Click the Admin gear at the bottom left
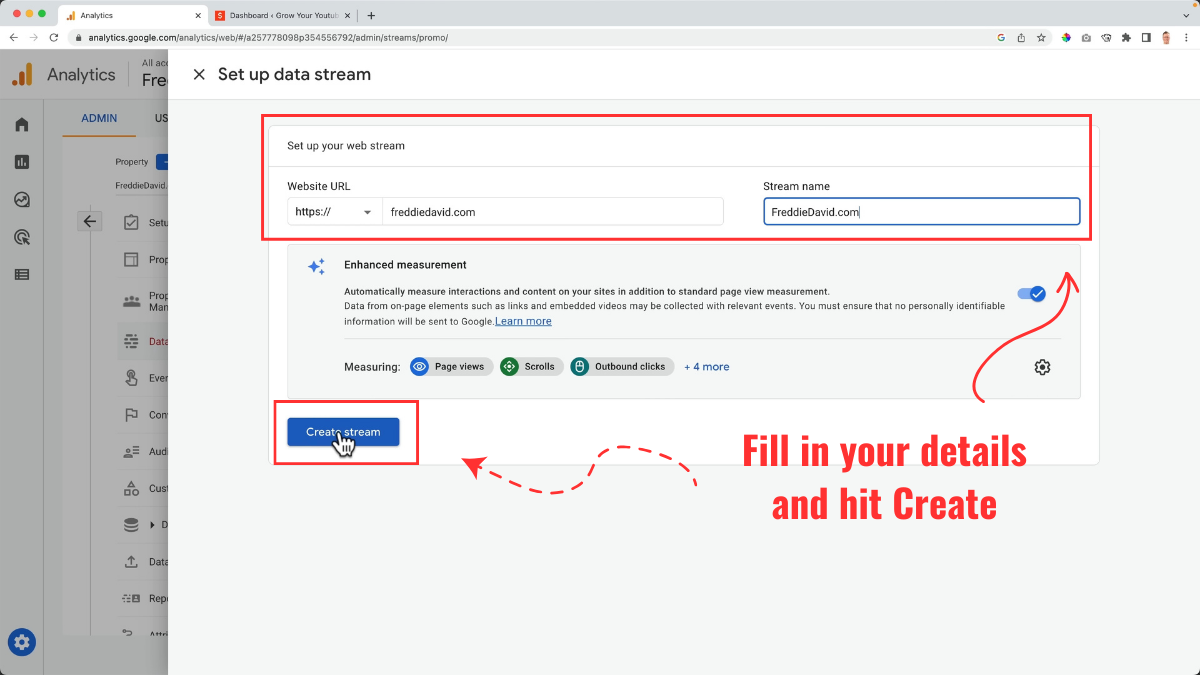The image size is (1200, 675). 21,643
